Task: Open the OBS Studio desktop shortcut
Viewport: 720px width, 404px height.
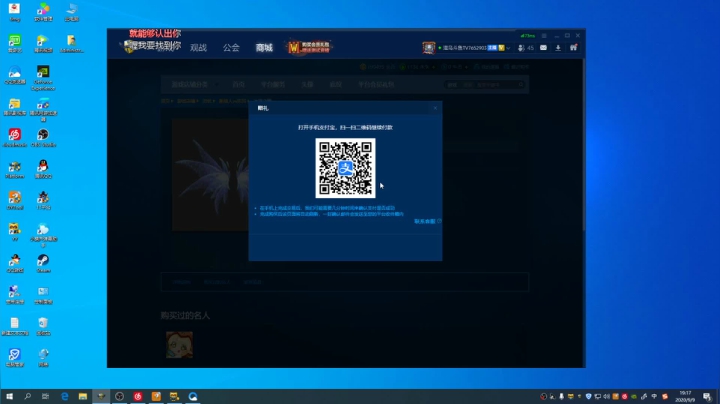Action: tap(43, 137)
